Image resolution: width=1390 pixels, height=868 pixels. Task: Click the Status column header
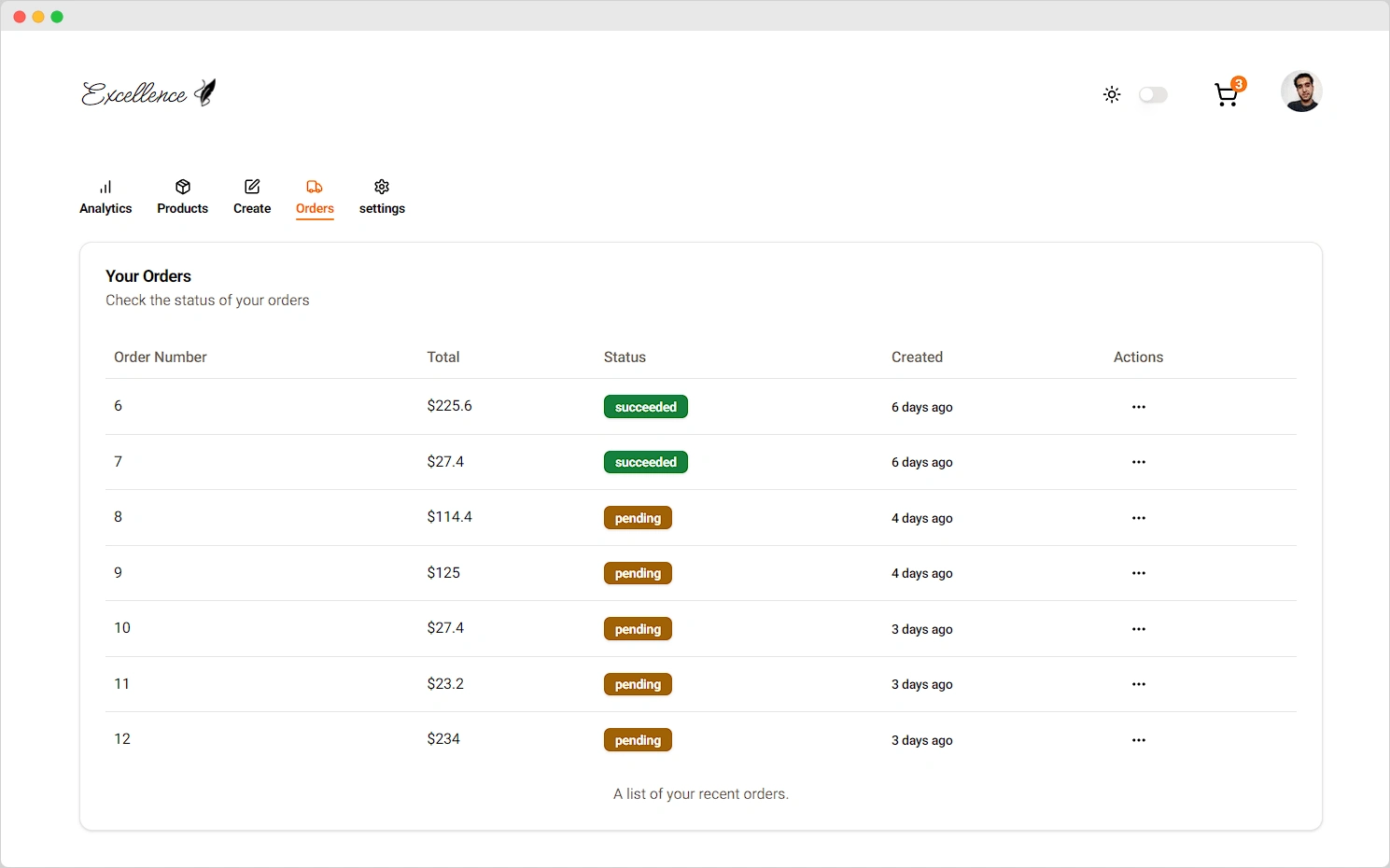click(x=625, y=357)
